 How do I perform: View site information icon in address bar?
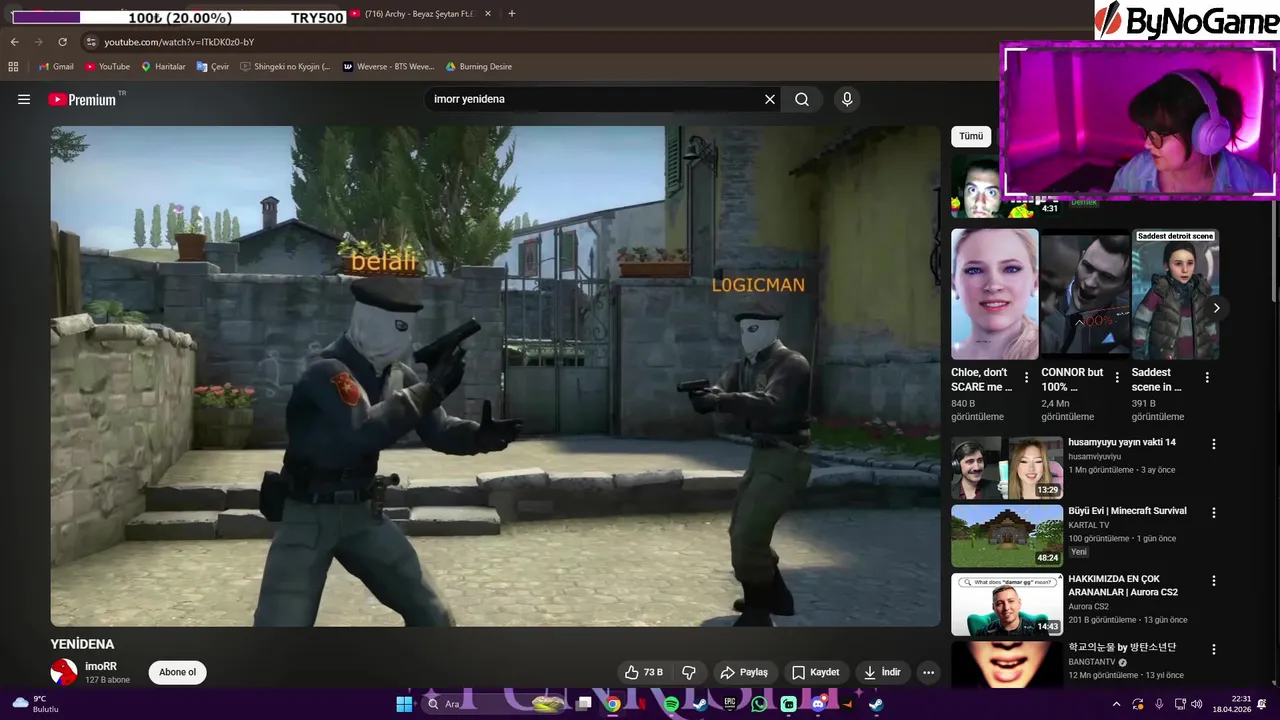point(91,42)
